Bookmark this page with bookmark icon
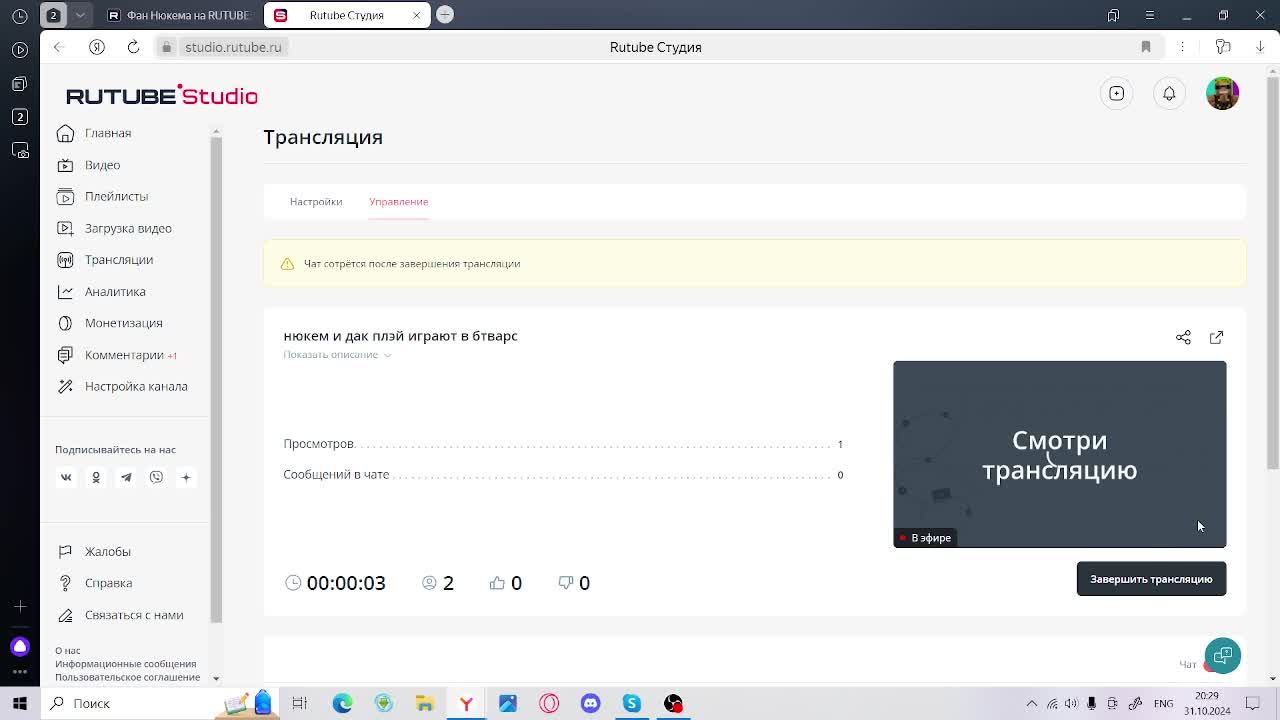 tap(1146, 47)
